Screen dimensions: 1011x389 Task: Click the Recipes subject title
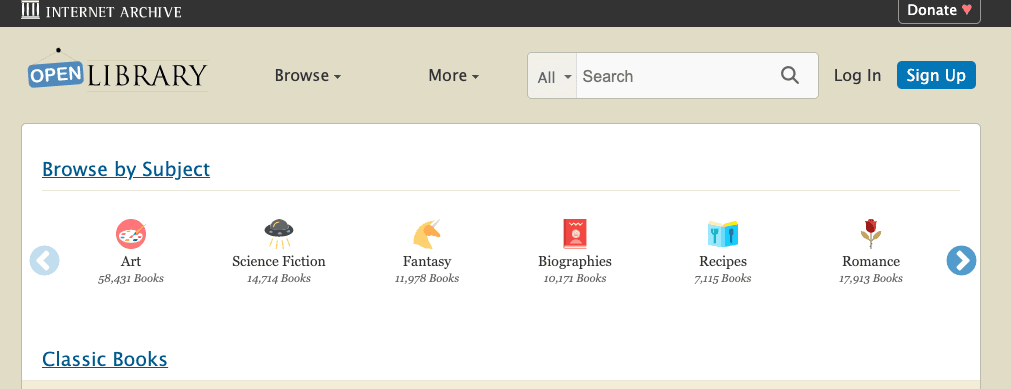[x=723, y=262]
